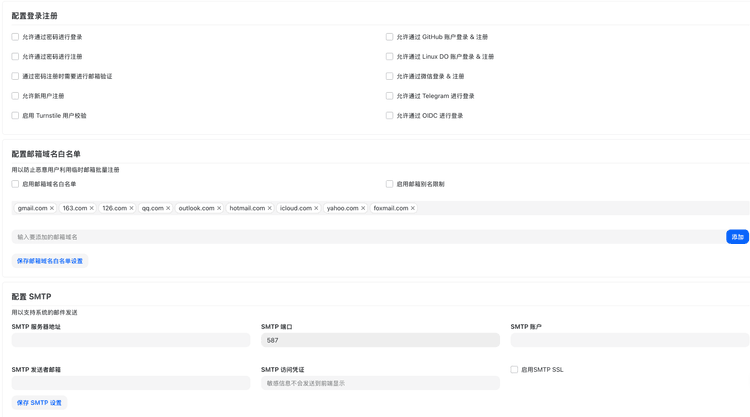Click the 配置邮箱域名白名单 section heading
The image size is (750, 417).
[46, 154]
